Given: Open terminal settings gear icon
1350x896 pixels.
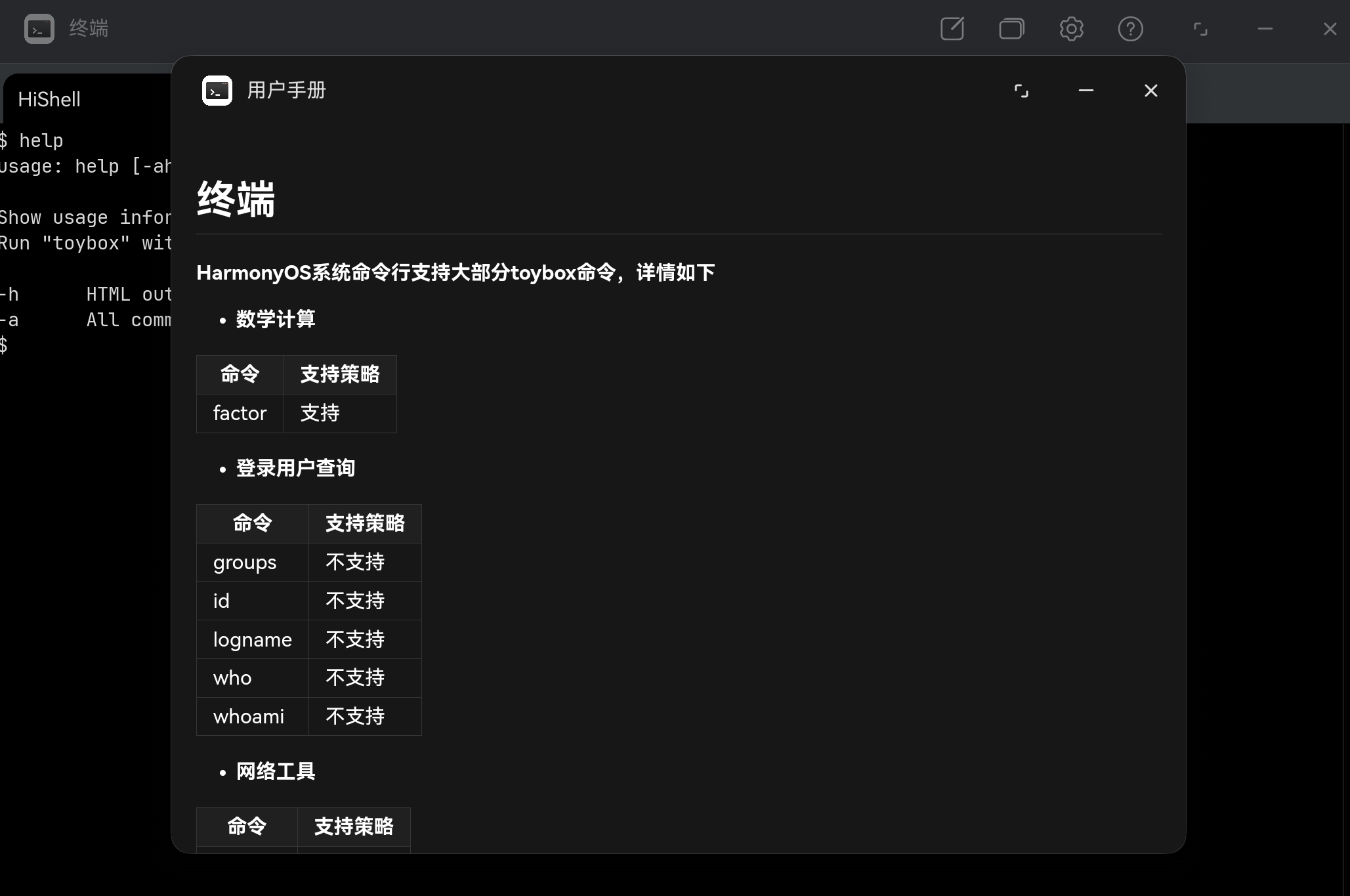Looking at the screenshot, I should pyautogui.click(x=1071, y=29).
